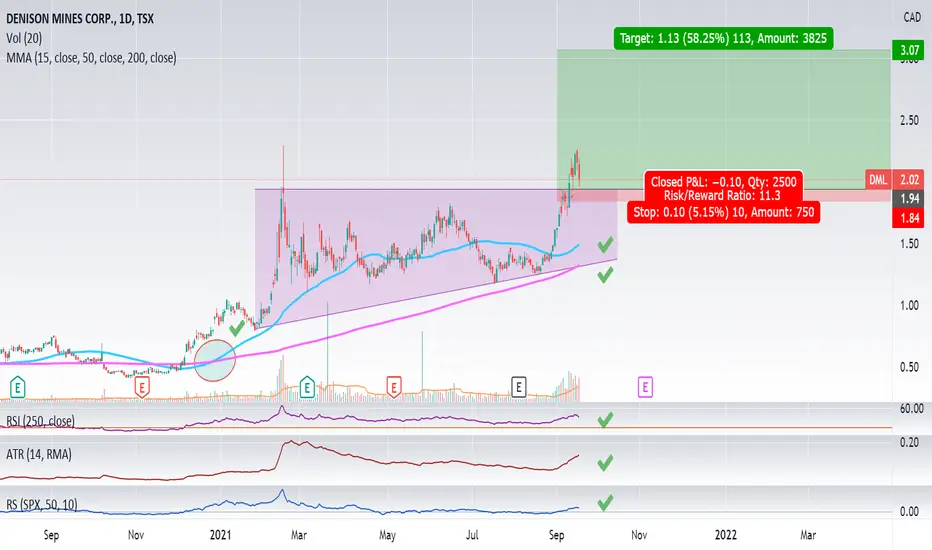Click the 2.50 price axis label
932x550 pixels.
(x=909, y=121)
